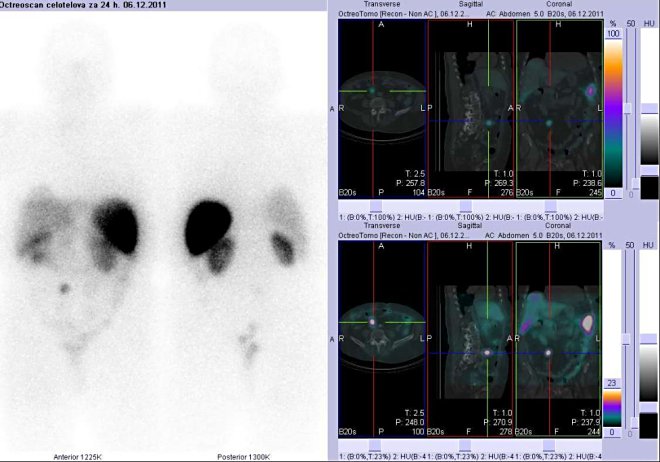
Task: Click the top row percent color scale bar
Action: coord(613,110)
